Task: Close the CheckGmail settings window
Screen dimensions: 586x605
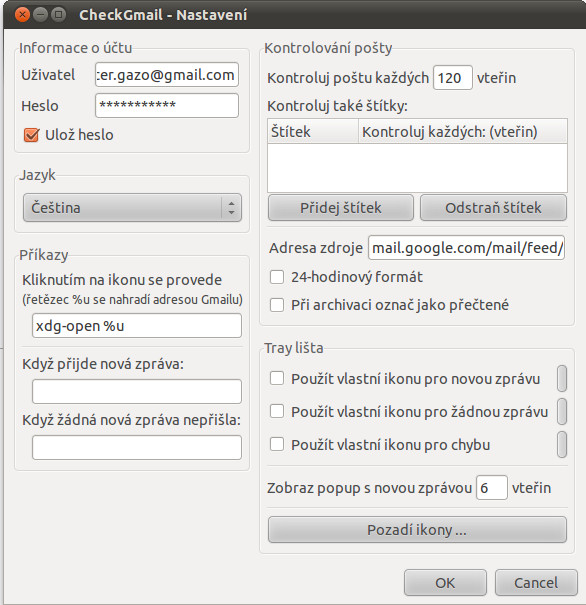Action: point(22,15)
